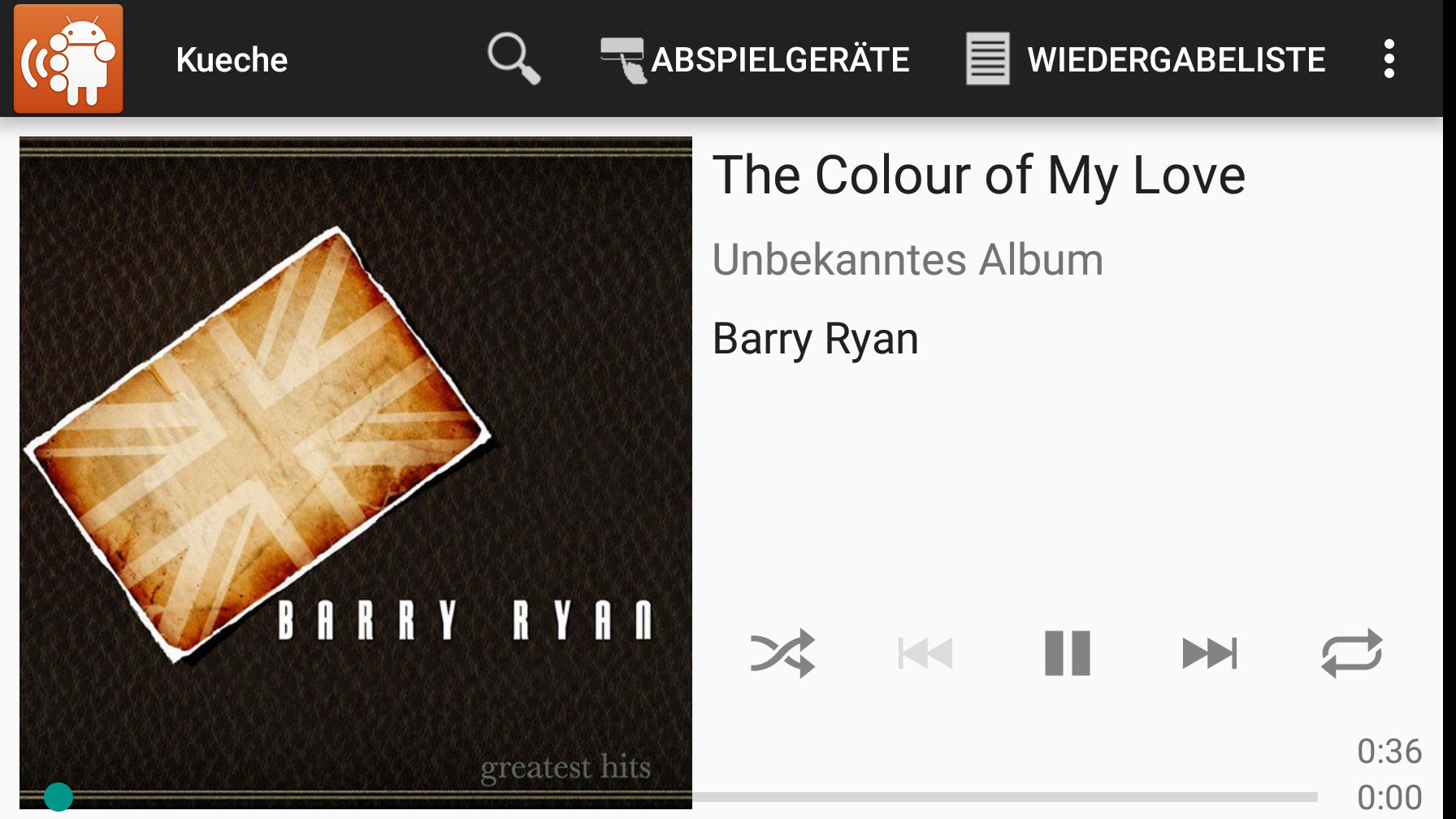Screen dimensions: 1456x819
Task: Tap the Abspielgeräte device icon
Action: point(624,58)
